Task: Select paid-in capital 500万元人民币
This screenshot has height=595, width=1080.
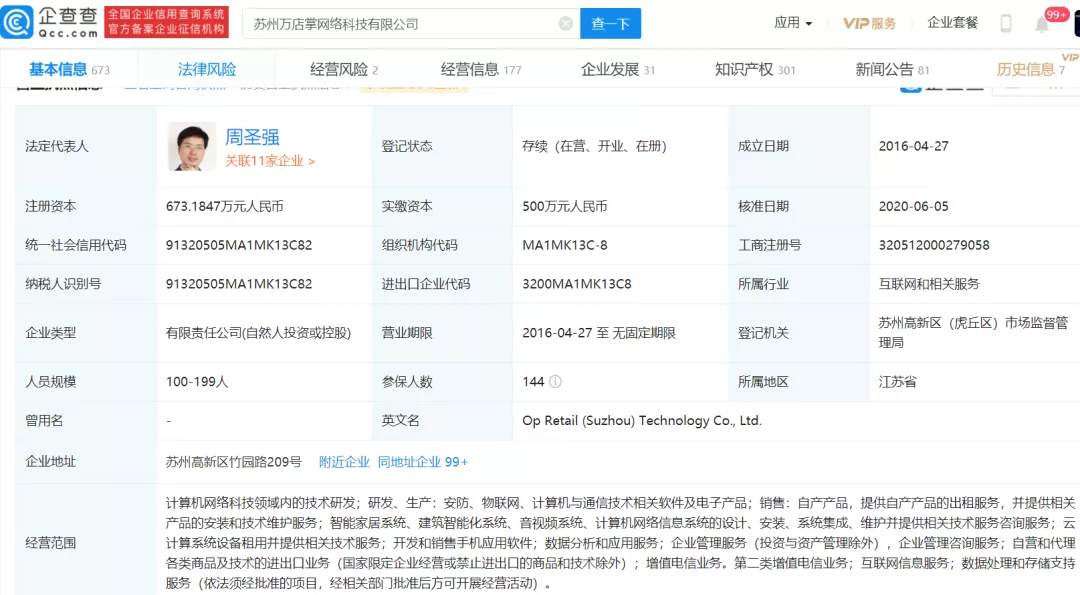Action: 565,206
